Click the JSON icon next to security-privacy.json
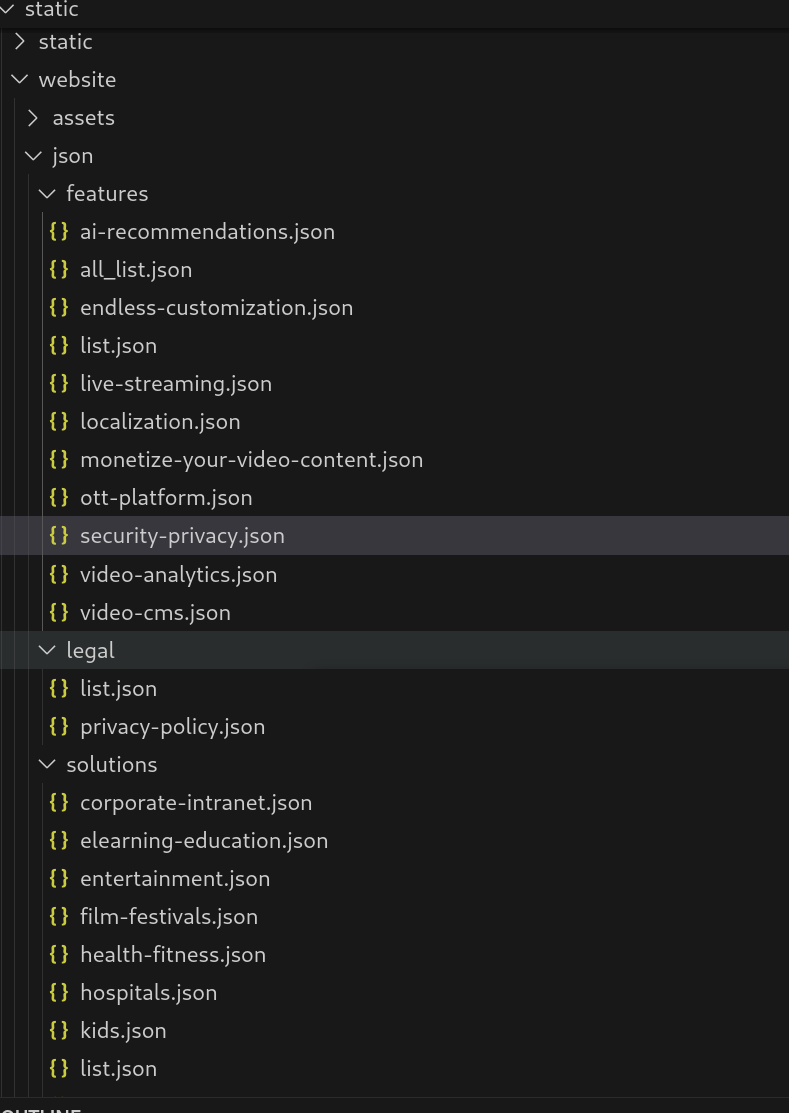The height and width of the screenshot is (1113, 789). pyautogui.click(x=59, y=535)
